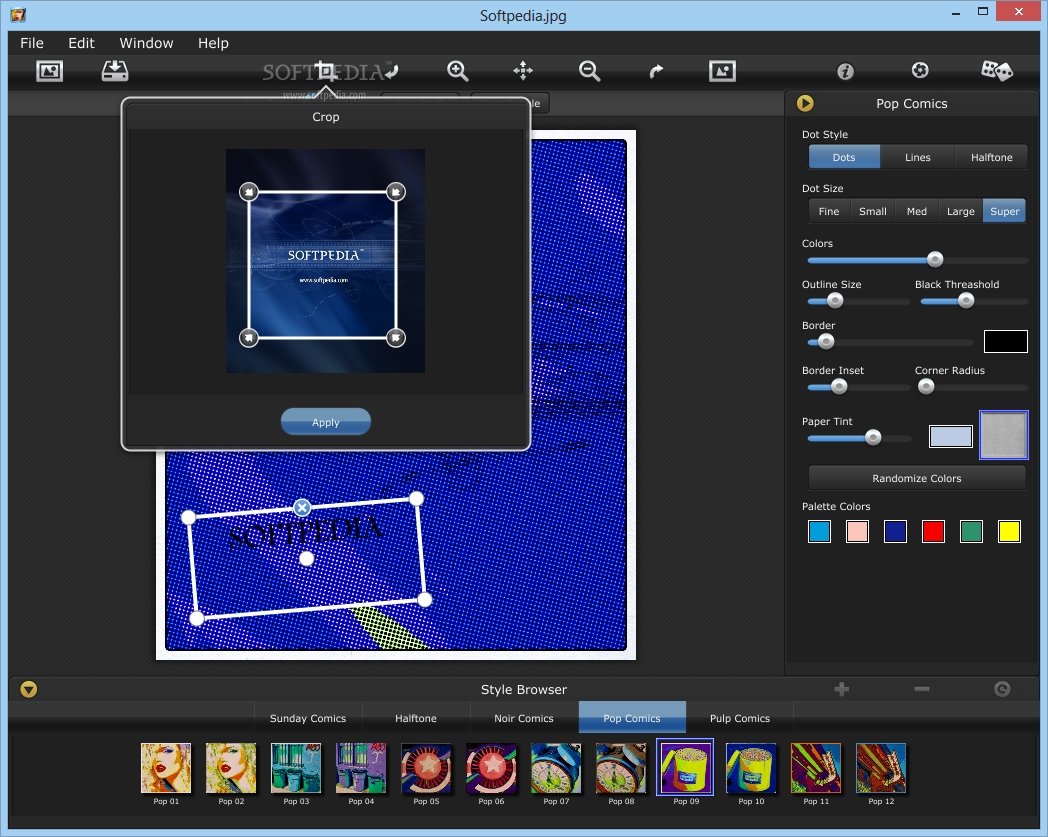This screenshot has width=1048, height=837.
Task: Click the top-right crop corner handle
Action: (x=396, y=192)
